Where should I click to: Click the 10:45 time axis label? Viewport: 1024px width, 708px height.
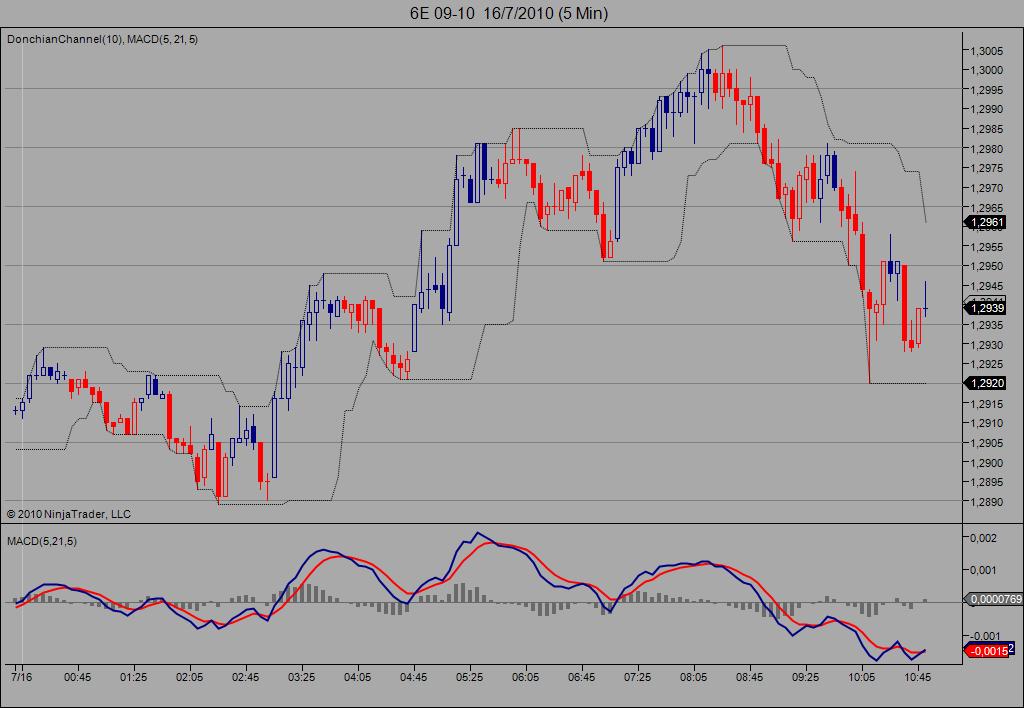tap(918, 677)
